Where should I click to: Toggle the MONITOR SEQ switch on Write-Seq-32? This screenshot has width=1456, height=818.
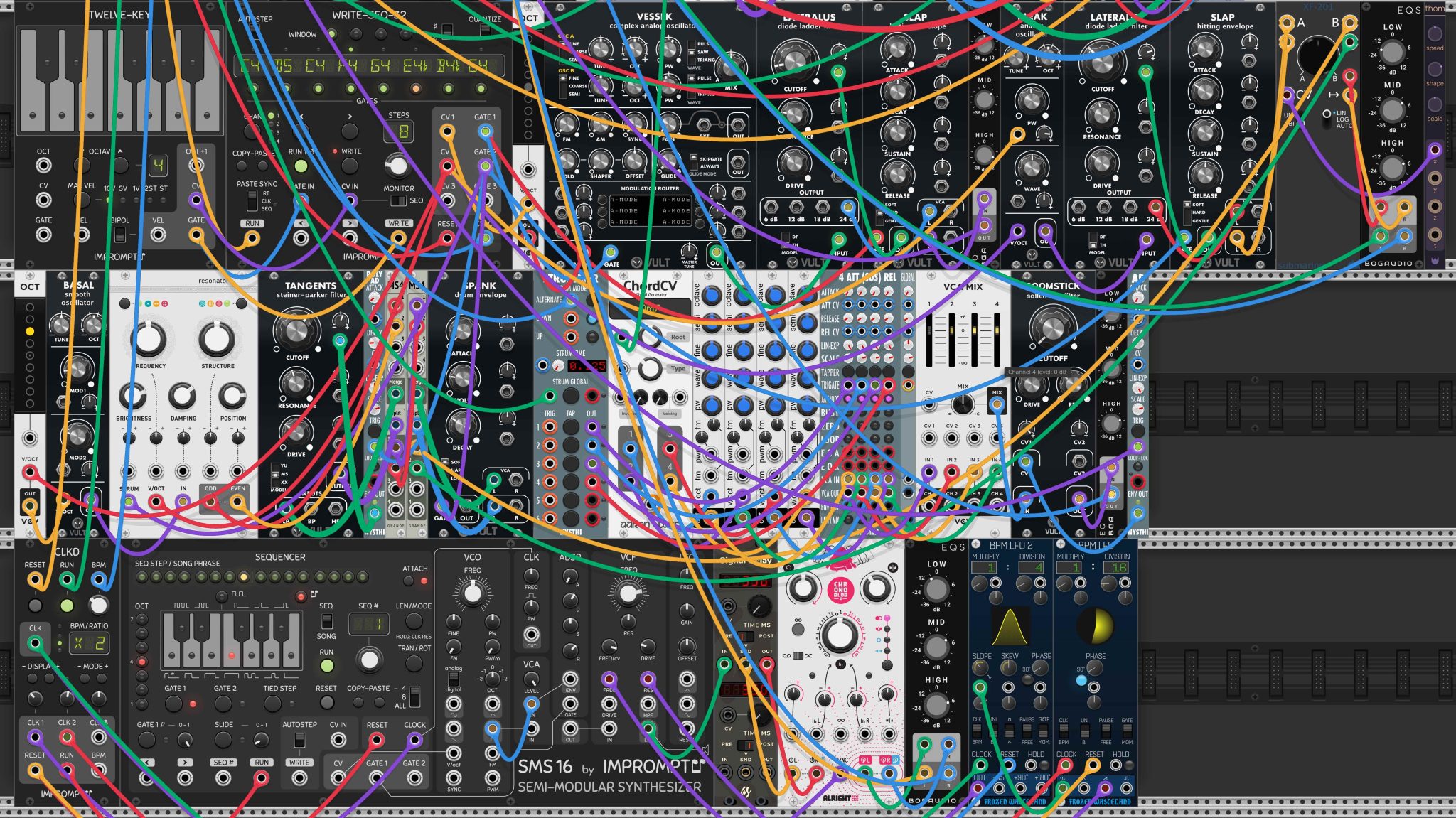(x=398, y=200)
